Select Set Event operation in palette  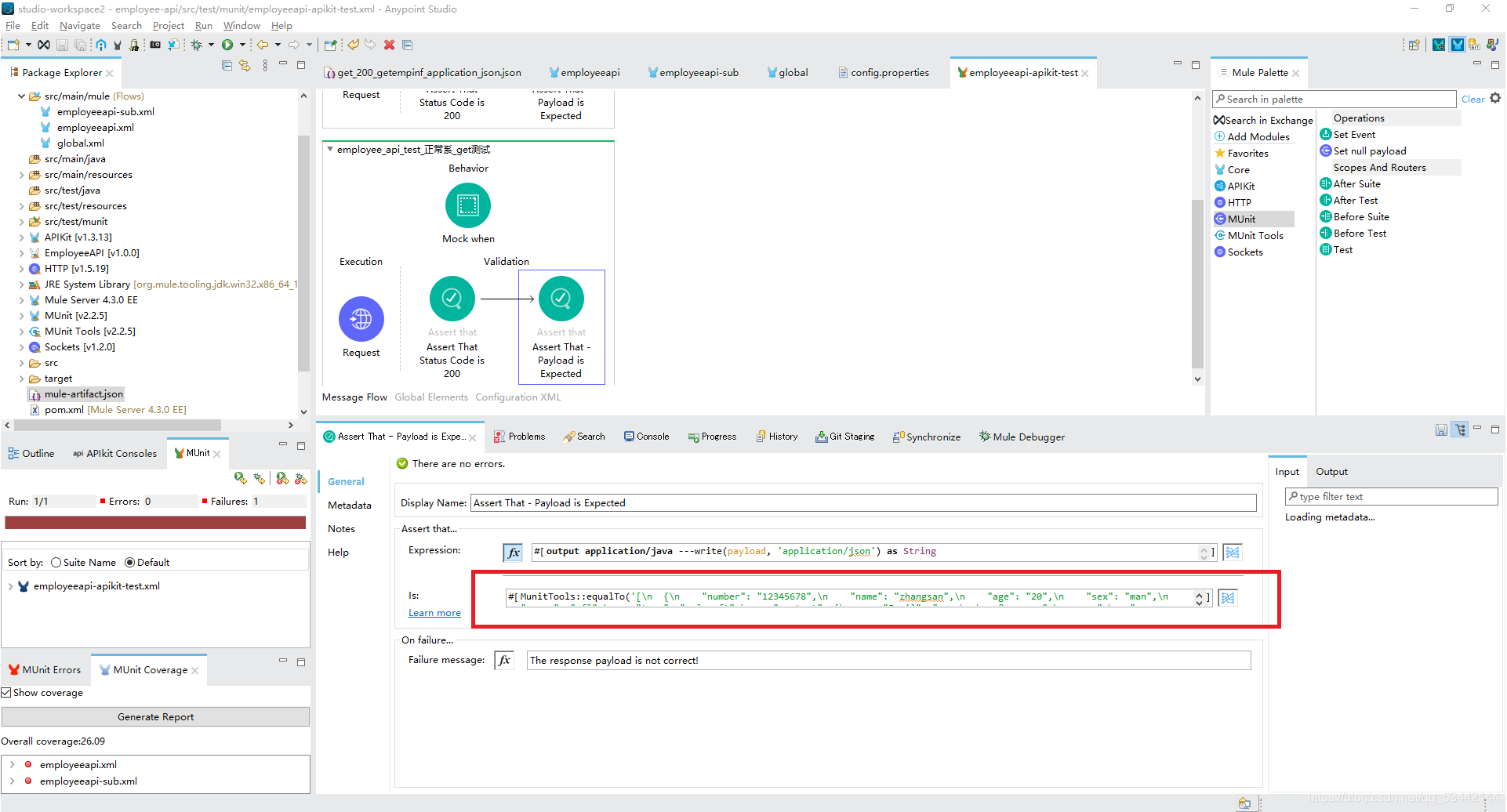tap(1354, 135)
